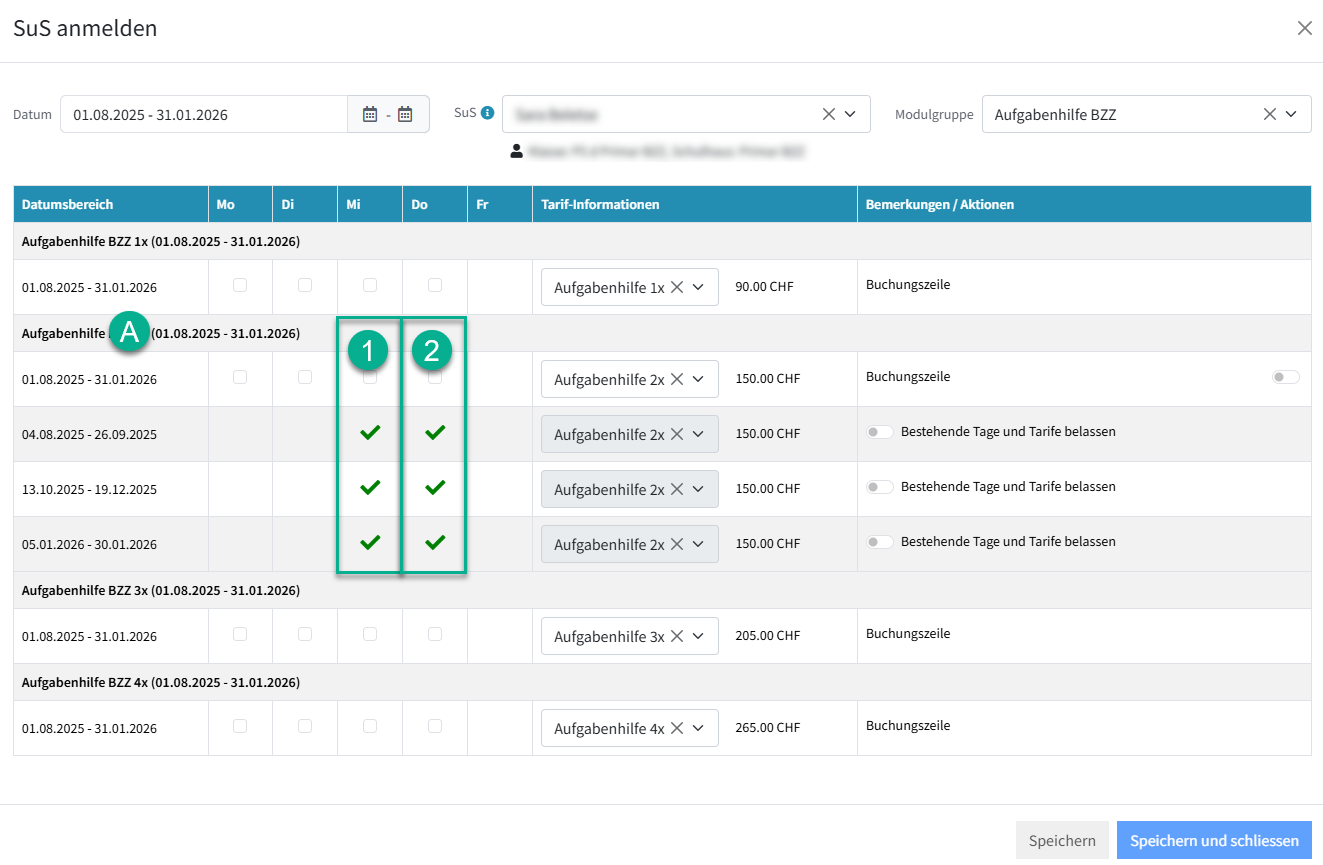The image size is (1323, 865).
Task: Remove the Aufgabenhilfe 1x tariff selection
Action: 677,287
